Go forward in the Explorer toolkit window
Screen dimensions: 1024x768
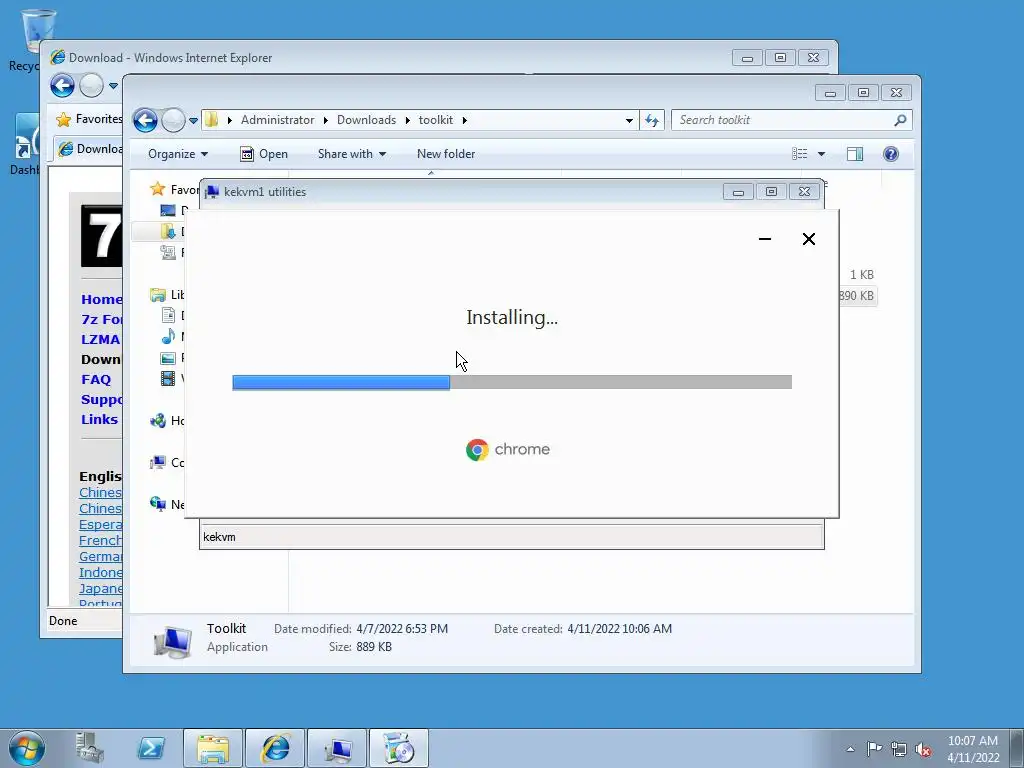point(173,120)
